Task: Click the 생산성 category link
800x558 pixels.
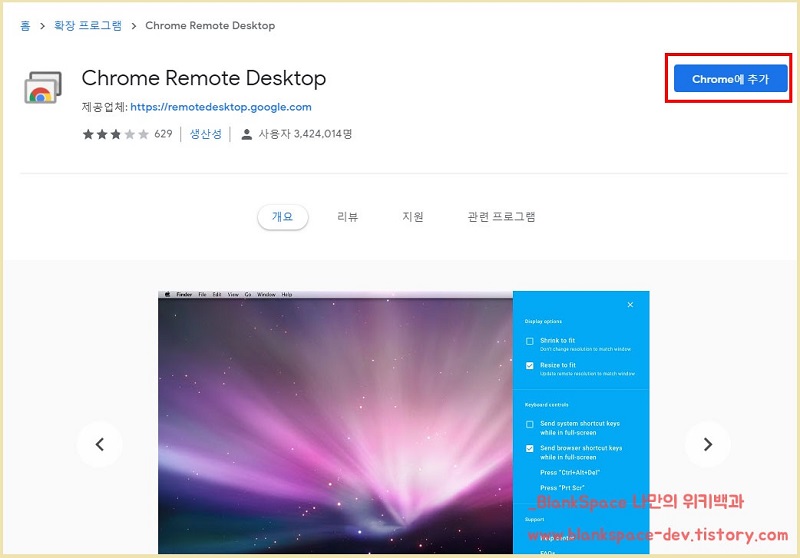Action: [x=206, y=134]
